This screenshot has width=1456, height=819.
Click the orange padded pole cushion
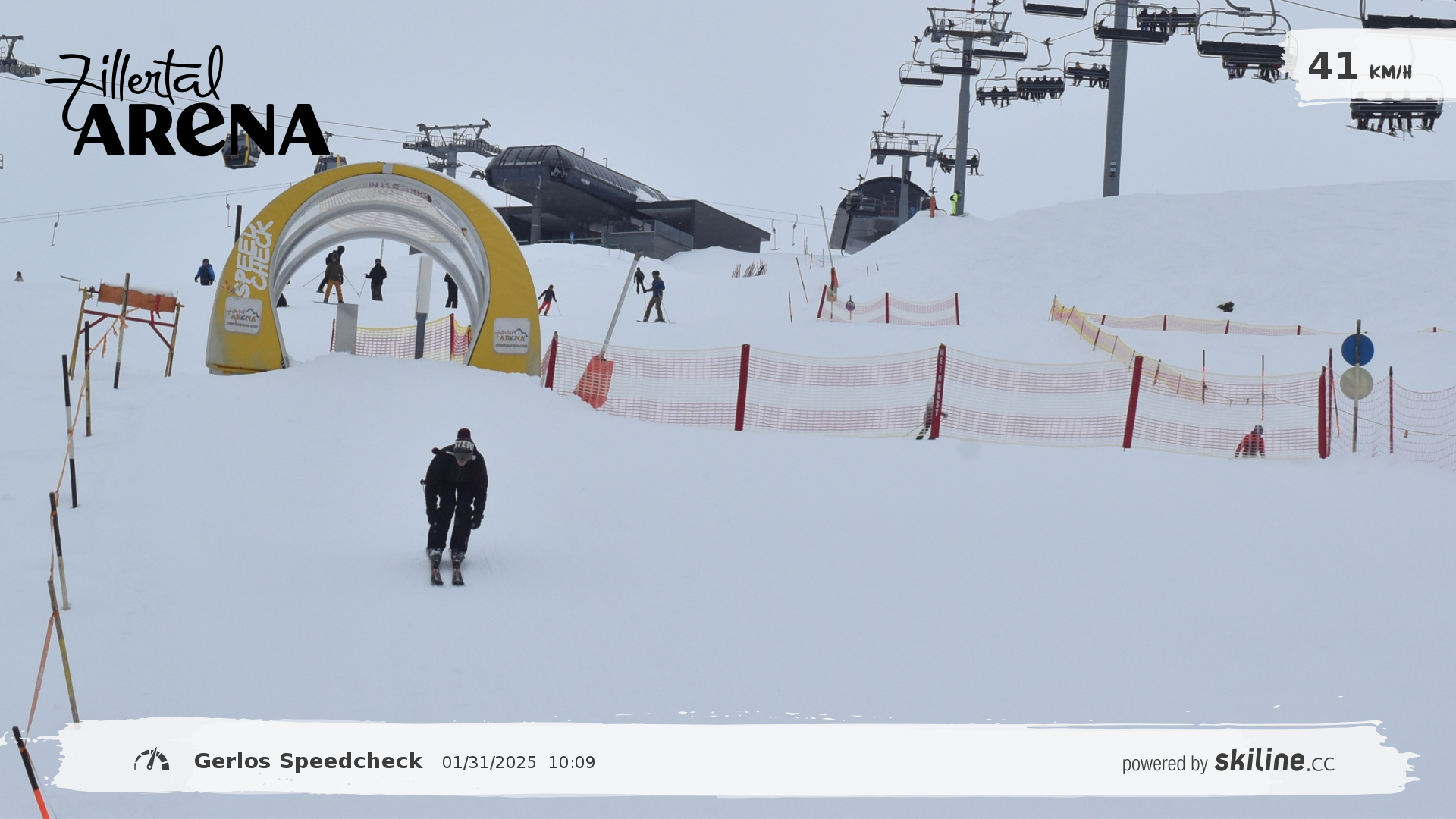coord(595,381)
